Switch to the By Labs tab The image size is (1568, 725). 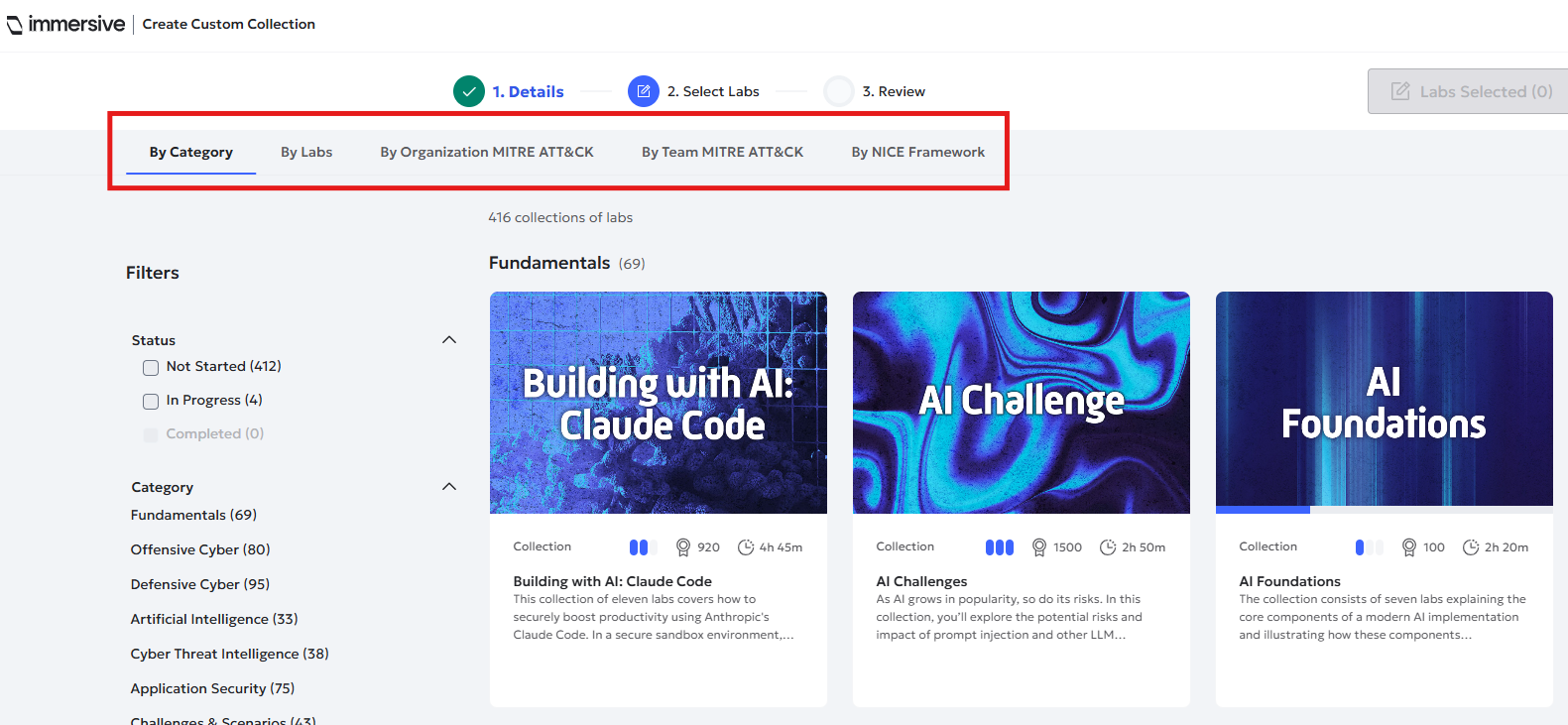point(306,152)
